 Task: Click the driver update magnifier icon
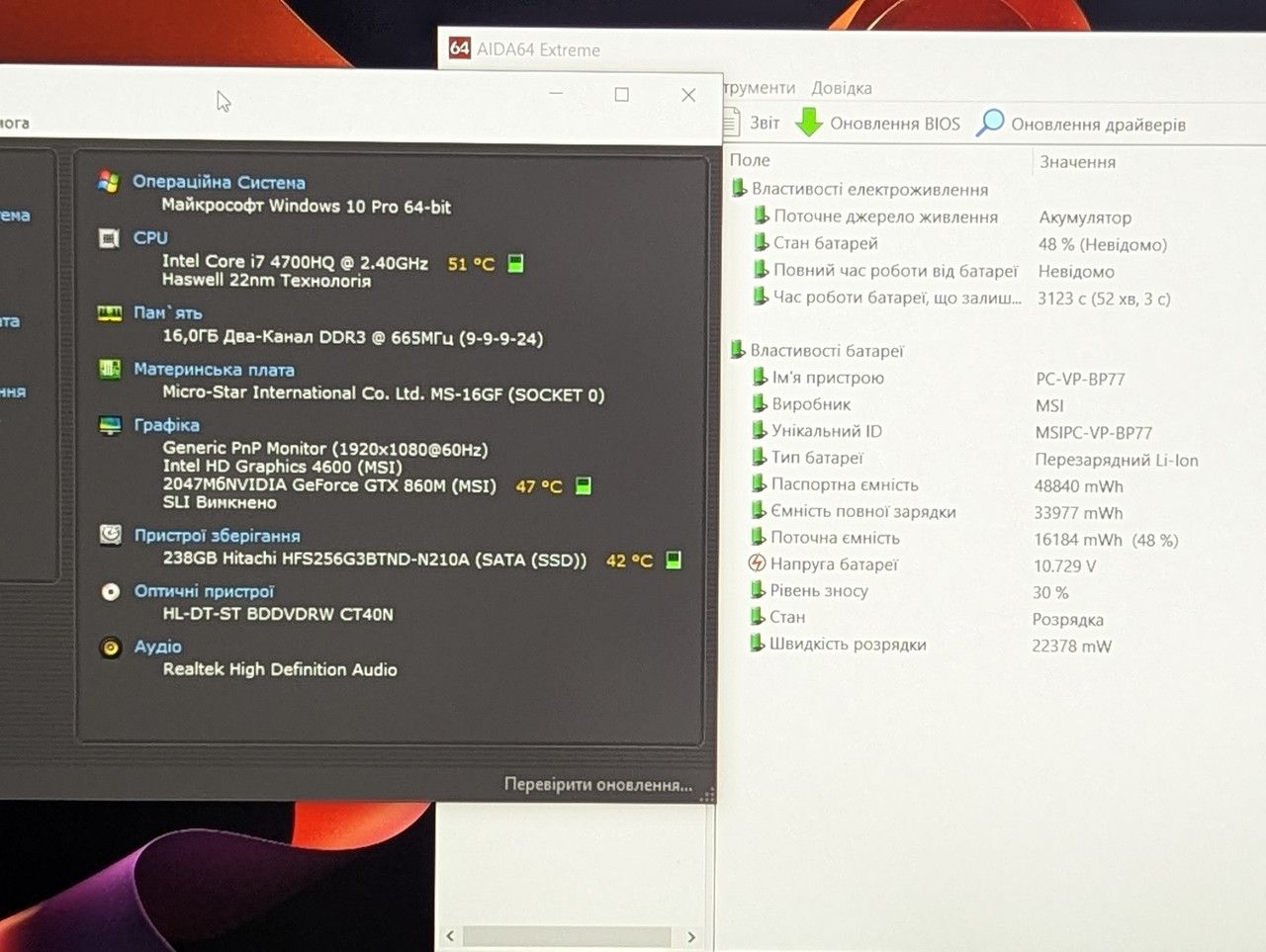click(x=990, y=123)
